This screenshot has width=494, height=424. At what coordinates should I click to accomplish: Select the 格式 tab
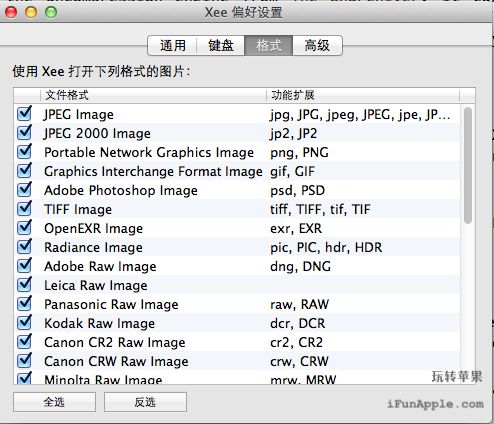pyautogui.click(x=269, y=45)
